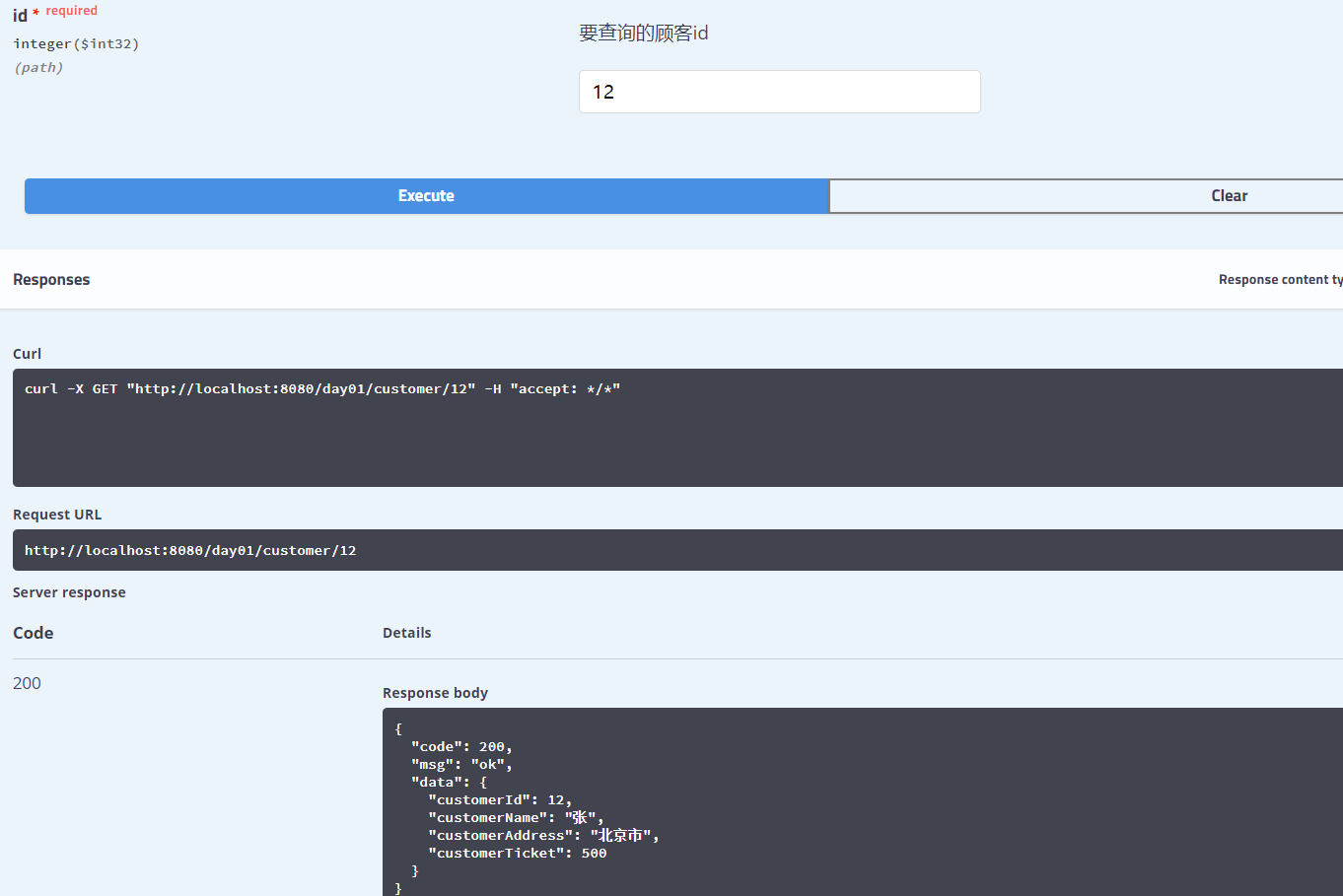Viewport: 1343px width, 896px height.
Task: Click the "(path)" parameter location text
Action: tap(38, 67)
